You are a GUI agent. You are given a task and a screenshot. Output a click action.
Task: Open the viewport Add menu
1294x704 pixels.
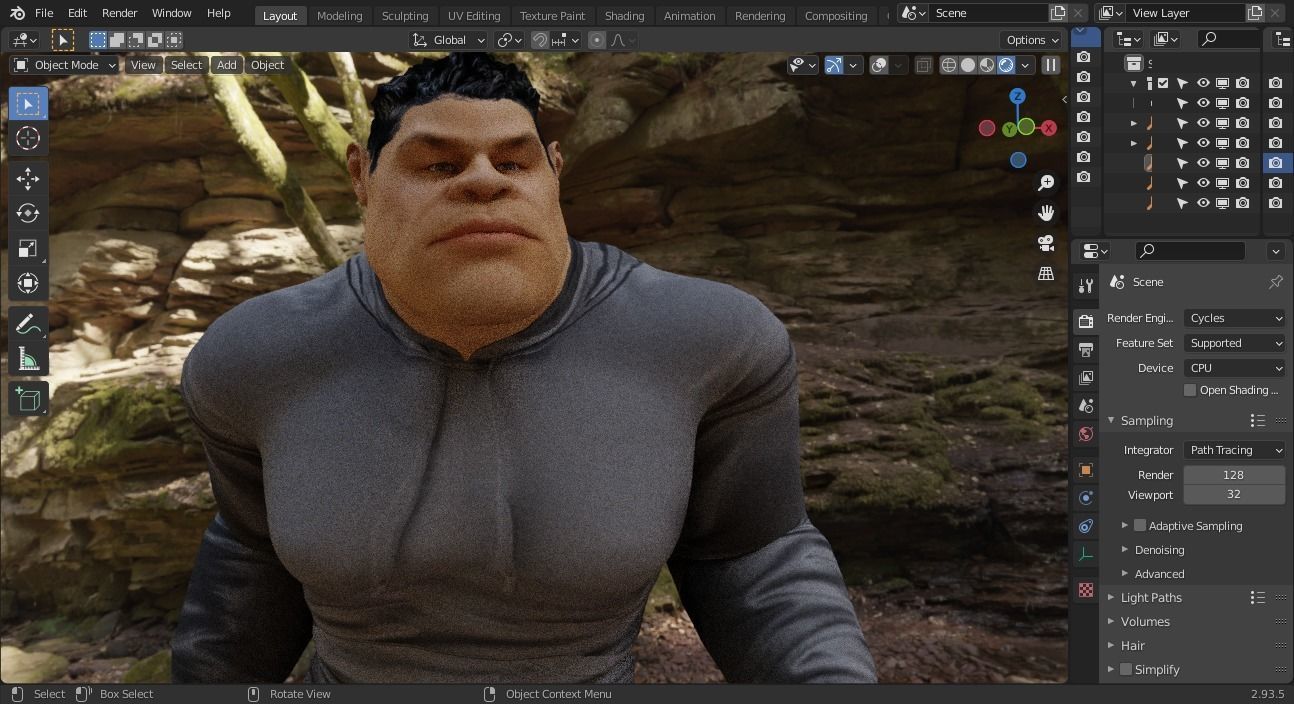click(227, 65)
